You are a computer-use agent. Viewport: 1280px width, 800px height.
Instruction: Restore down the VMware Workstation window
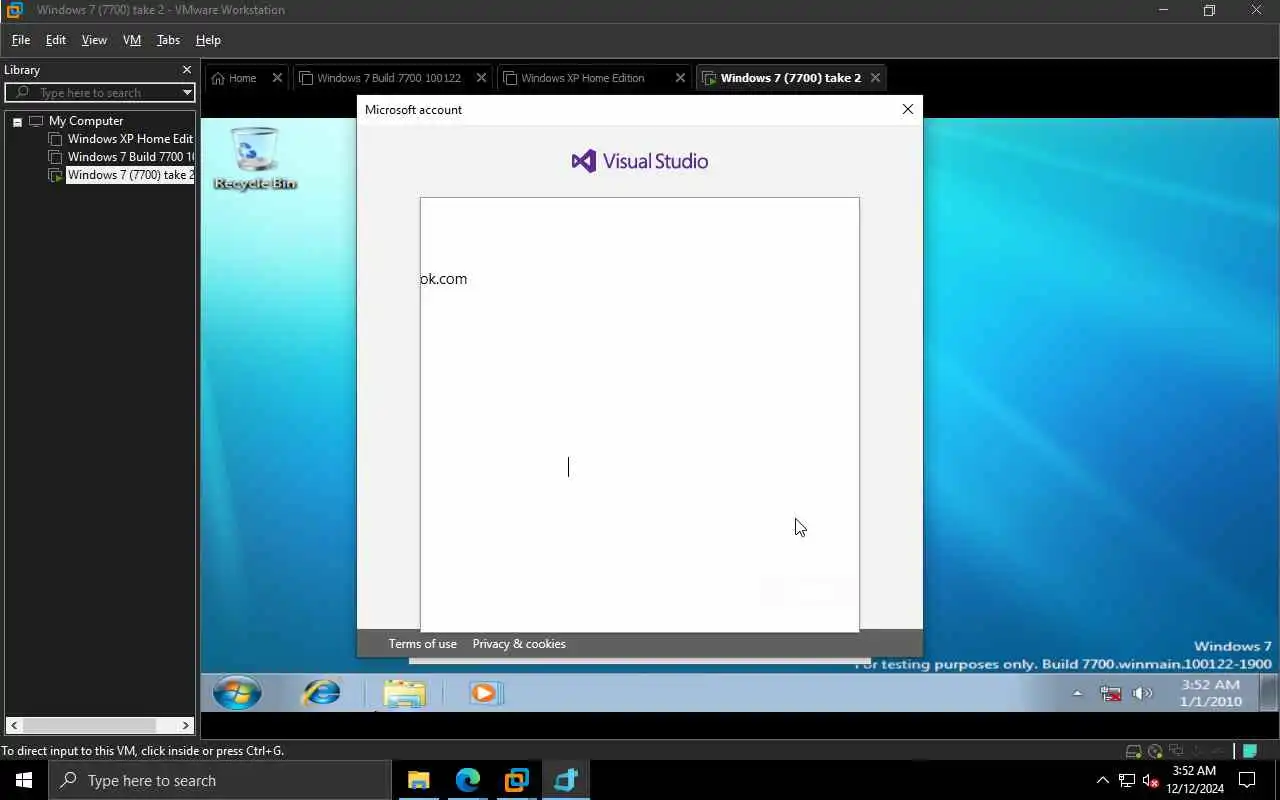coord(1209,10)
